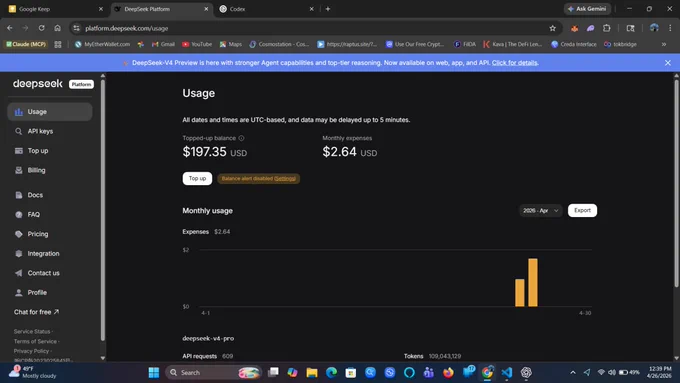Open the Terms of Service link
Viewport: 680px width, 383px height.
click(x=35, y=341)
